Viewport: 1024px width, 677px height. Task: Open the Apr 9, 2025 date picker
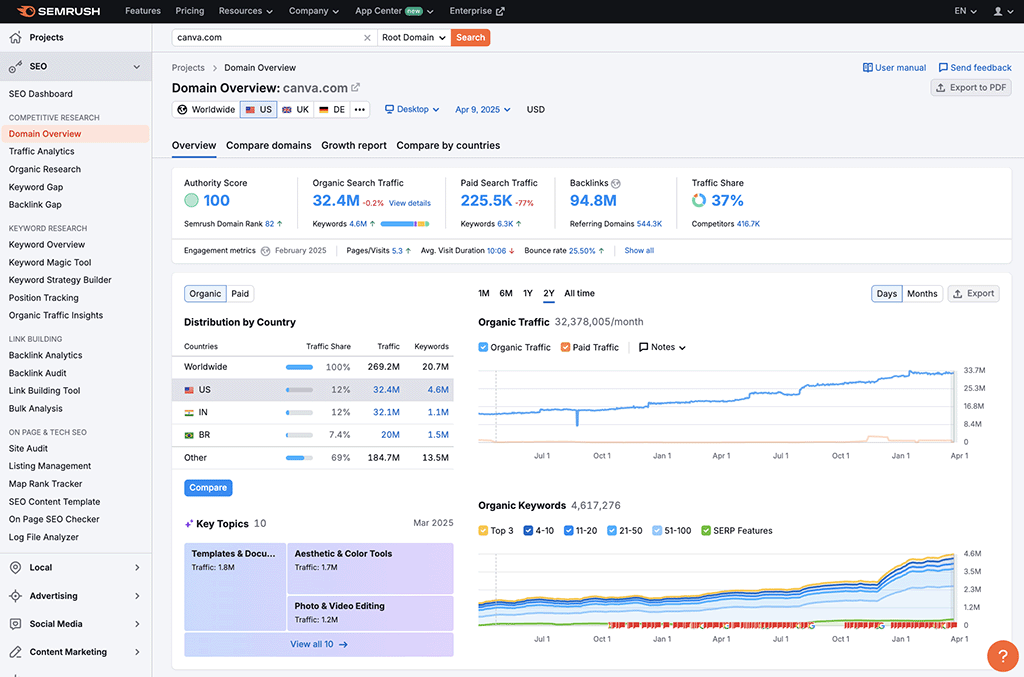point(482,110)
